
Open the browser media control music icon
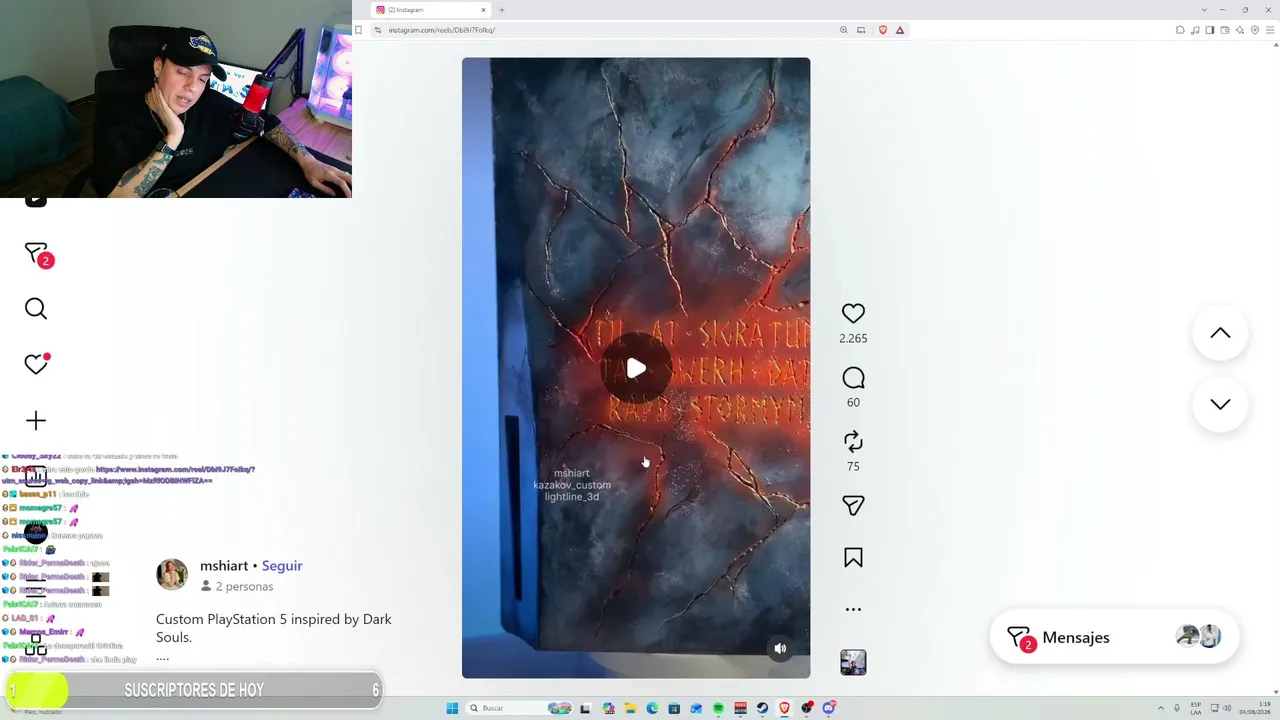point(1196,30)
